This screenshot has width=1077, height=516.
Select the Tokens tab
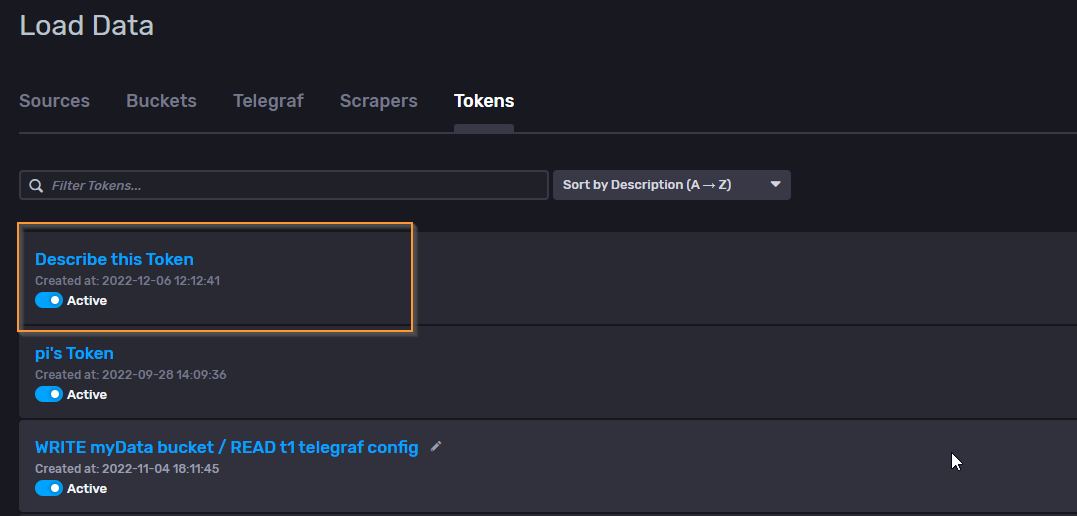point(484,101)
